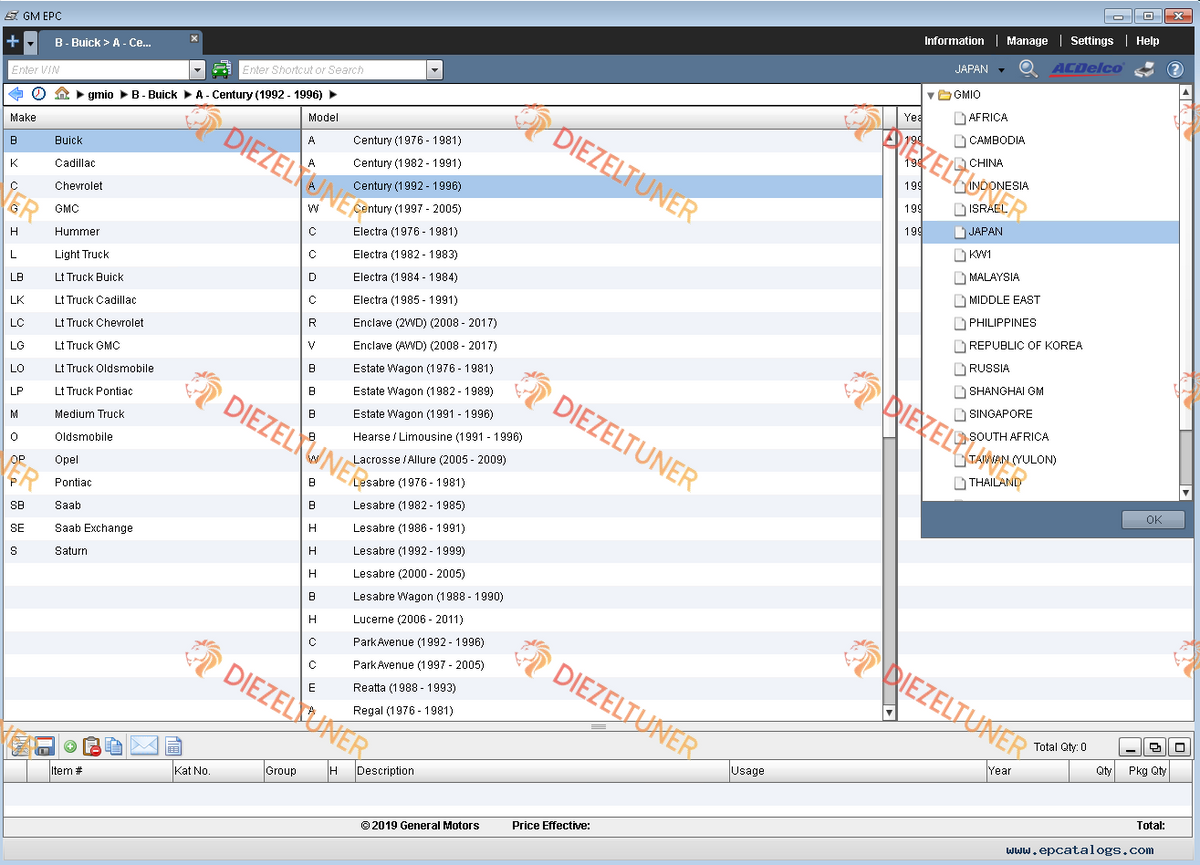Click the Make column header
Image resolution: width=1200 pixels, height=865 pixels.
pos(152,117)
